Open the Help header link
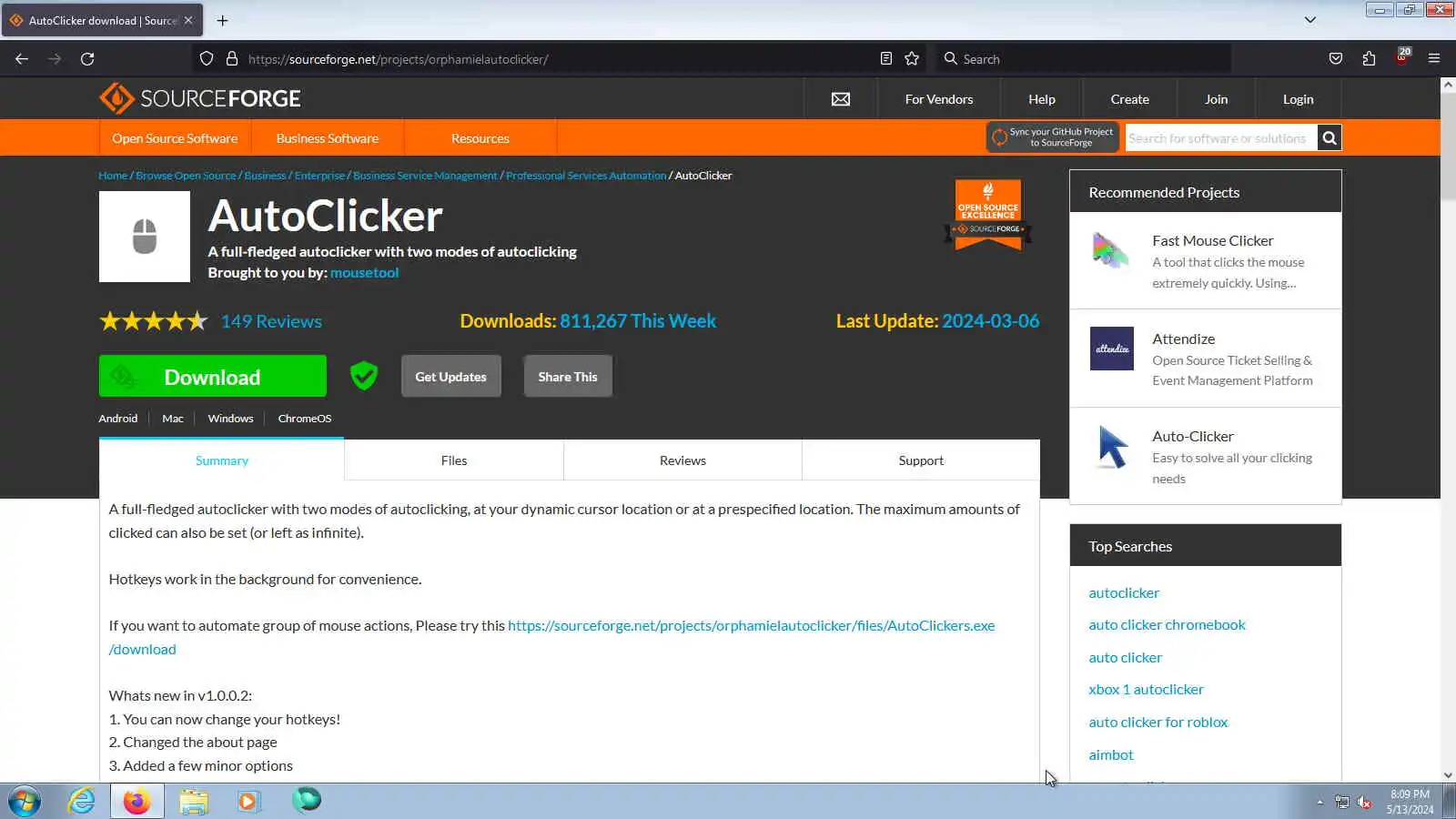This screenshot has height=819, width=1456. point(1042,99)
